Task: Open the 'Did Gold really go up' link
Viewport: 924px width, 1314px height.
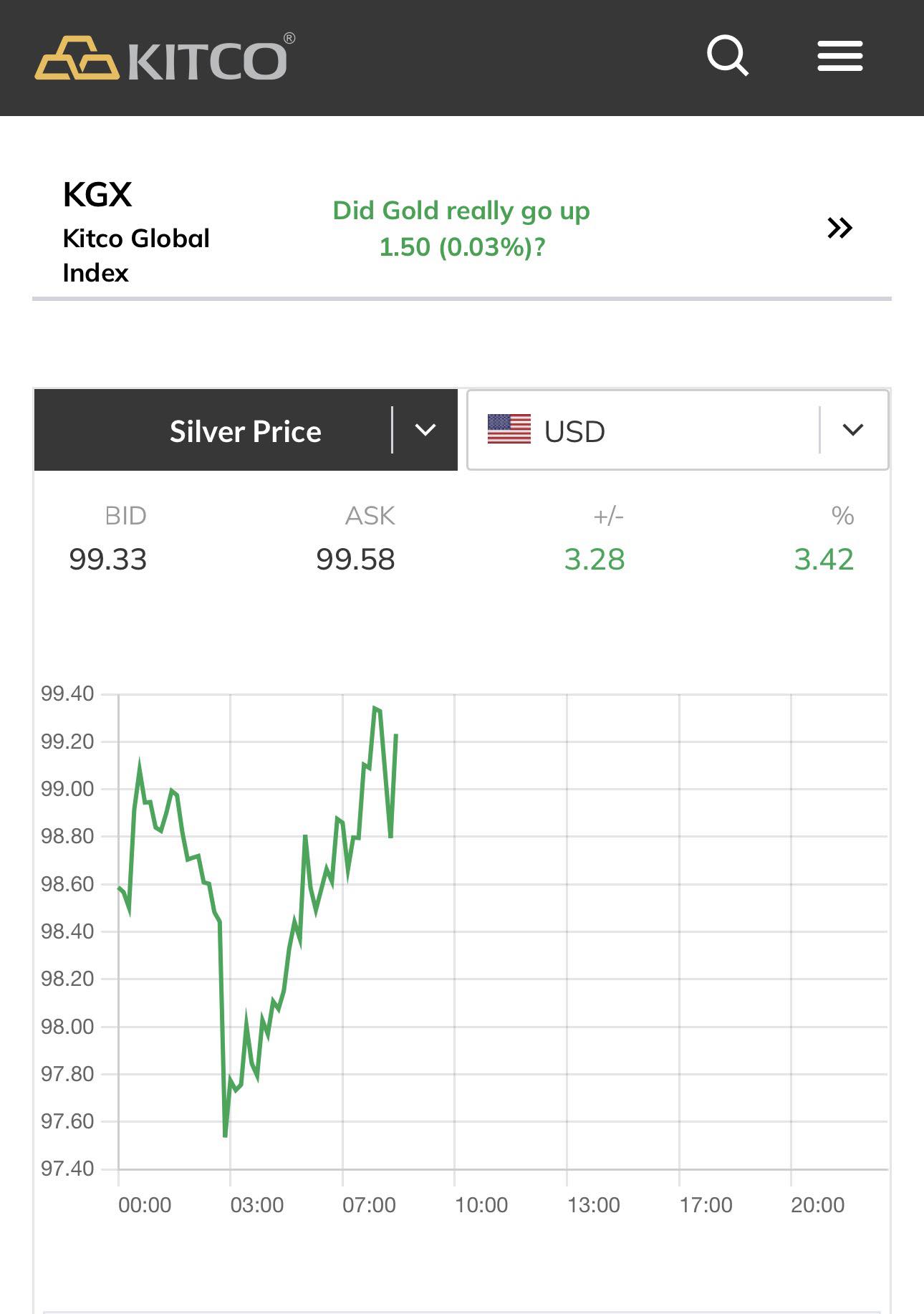Action: point(461,228)
